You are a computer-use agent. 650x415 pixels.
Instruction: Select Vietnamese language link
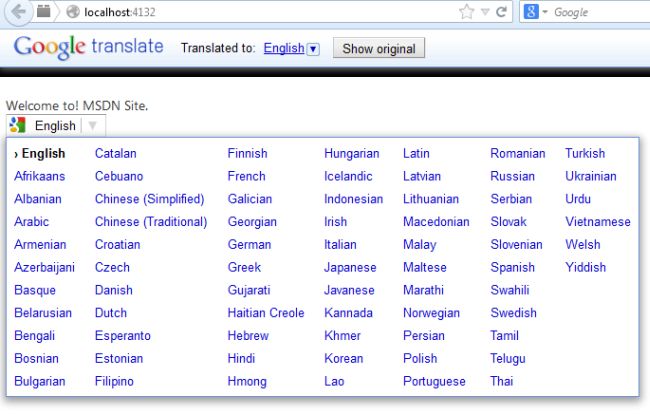pyautogui.click(x=598, y=222)
